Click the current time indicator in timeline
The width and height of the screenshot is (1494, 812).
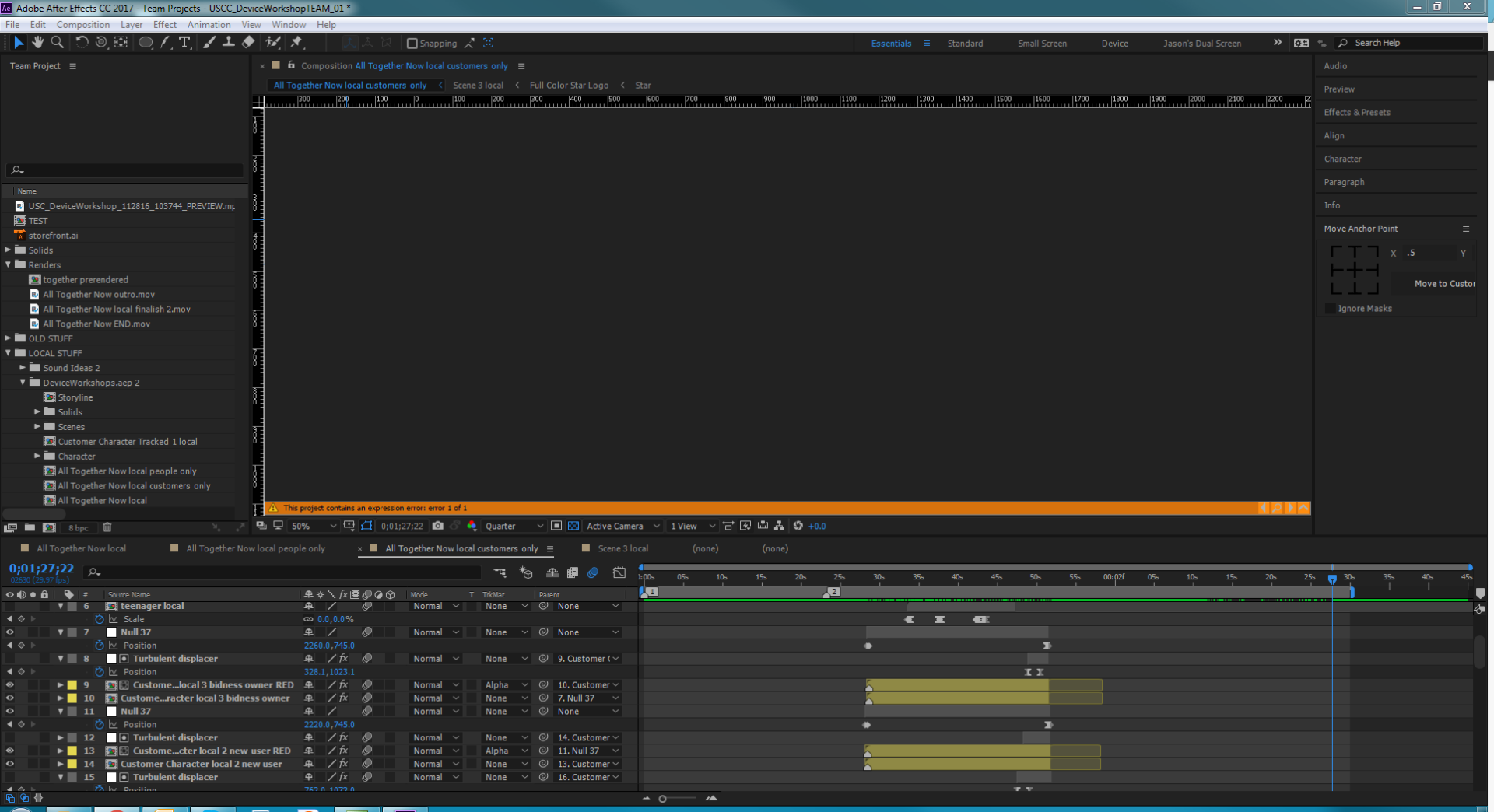(x=1332, y=579)
